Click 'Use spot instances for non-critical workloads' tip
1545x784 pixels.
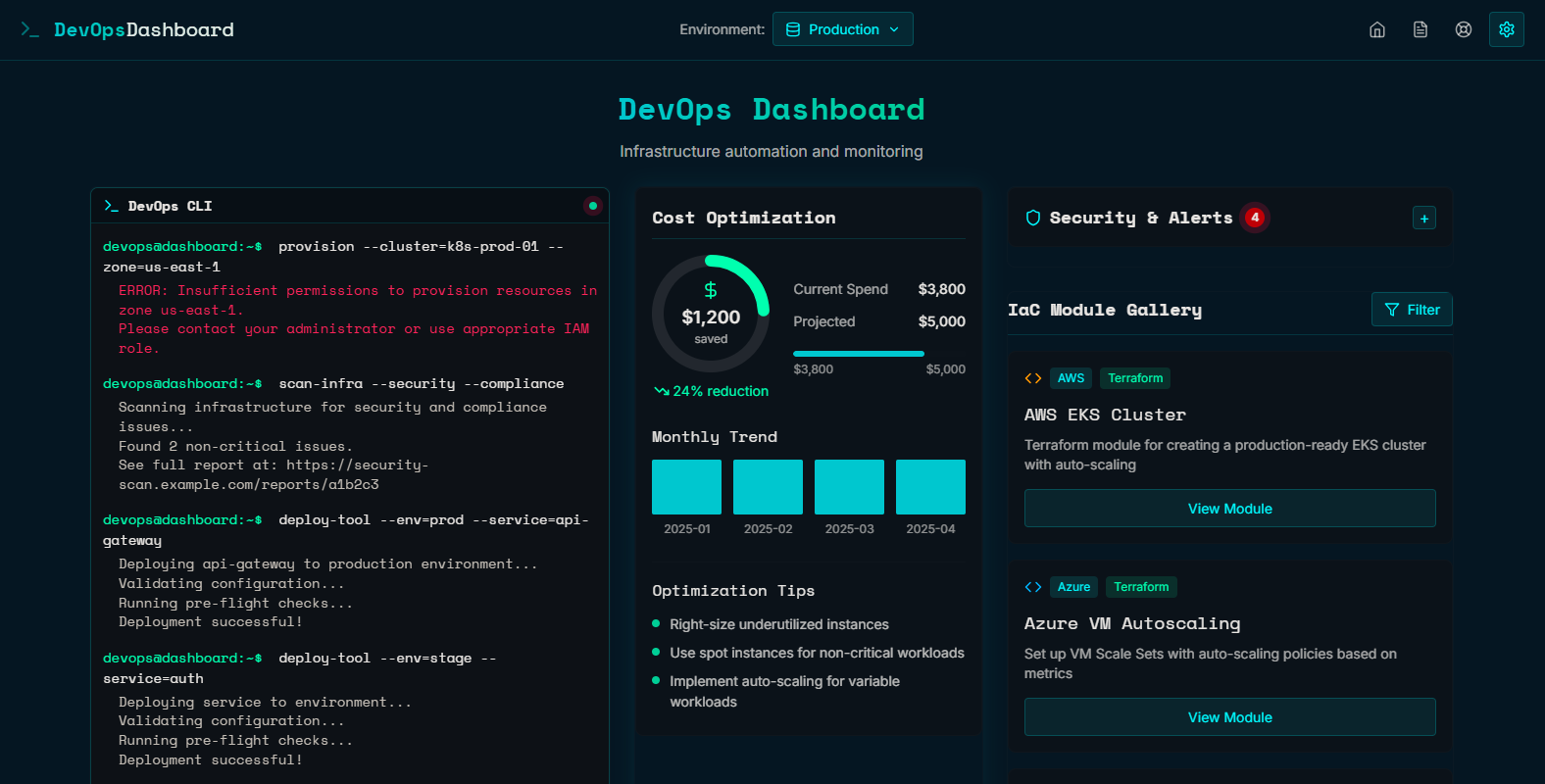pyautogui.click(x=817, y=653)
